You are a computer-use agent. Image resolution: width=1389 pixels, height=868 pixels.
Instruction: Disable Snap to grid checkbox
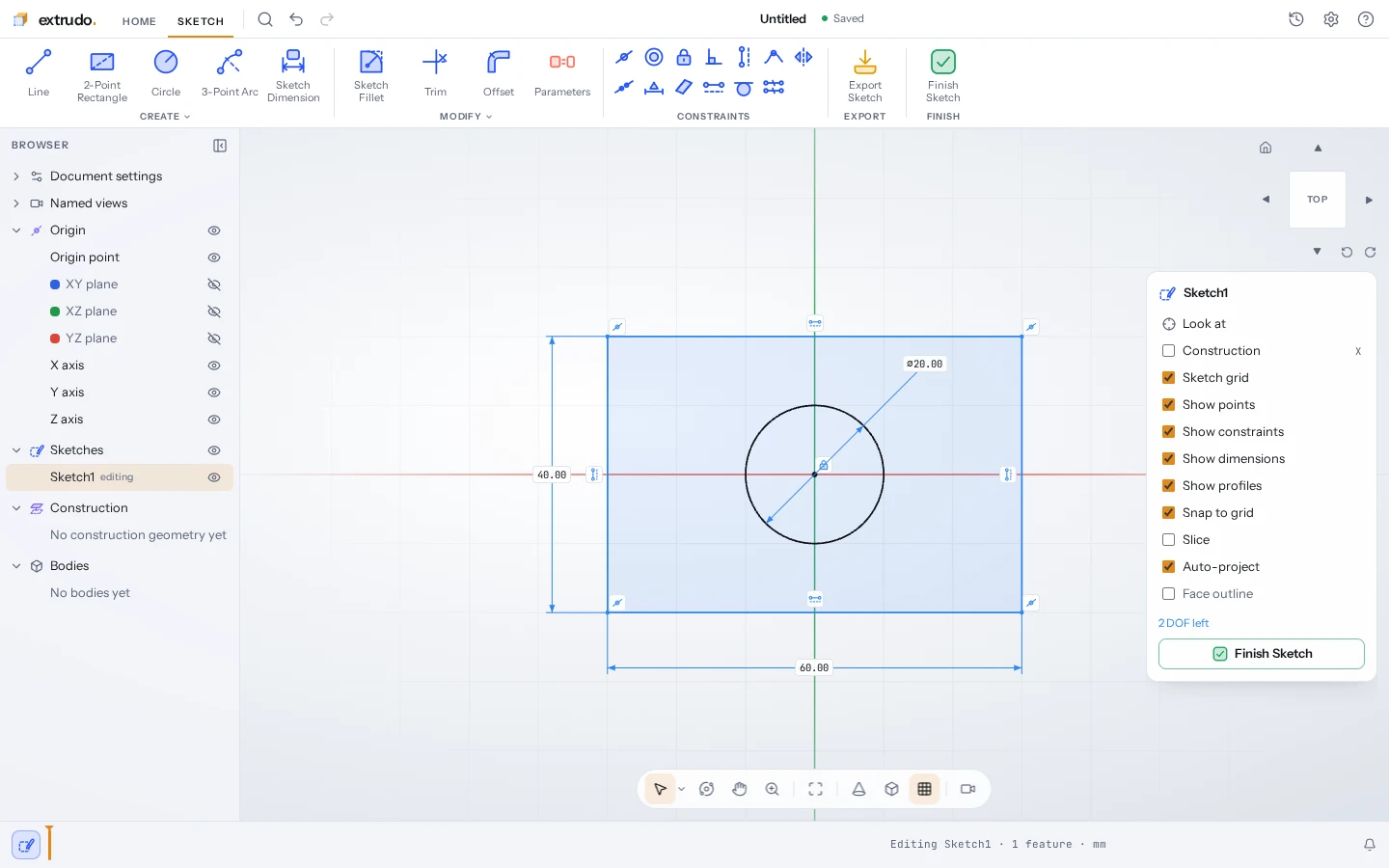[1168, 513]
